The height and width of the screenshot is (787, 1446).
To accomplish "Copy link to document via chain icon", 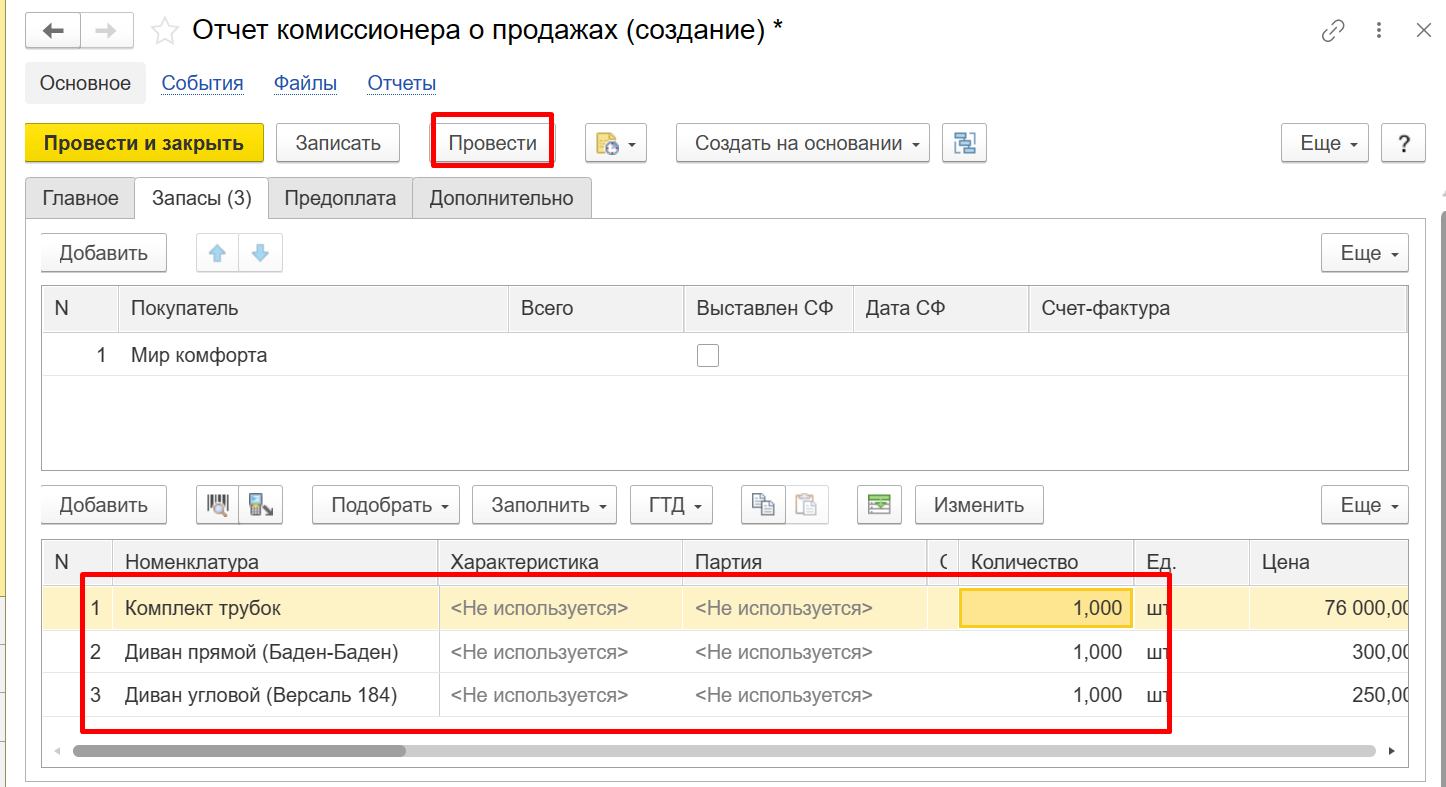I will 1333,31.
